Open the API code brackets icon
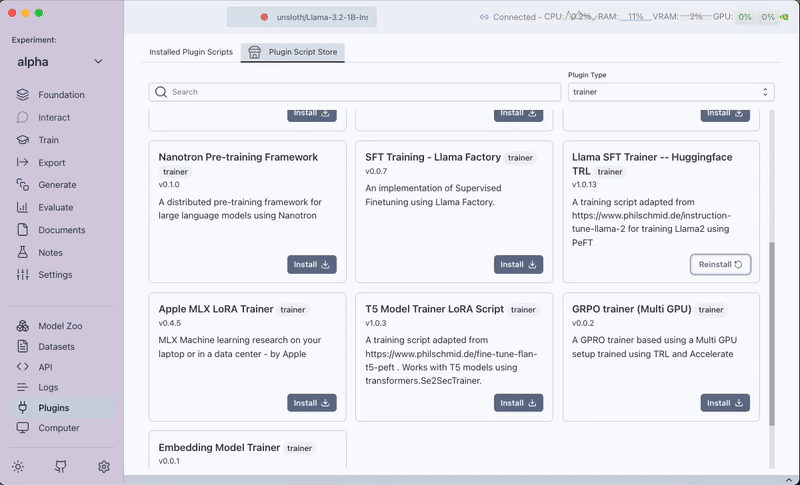The width and height of the screenshot is (800, 485). [x=22, y=367]
